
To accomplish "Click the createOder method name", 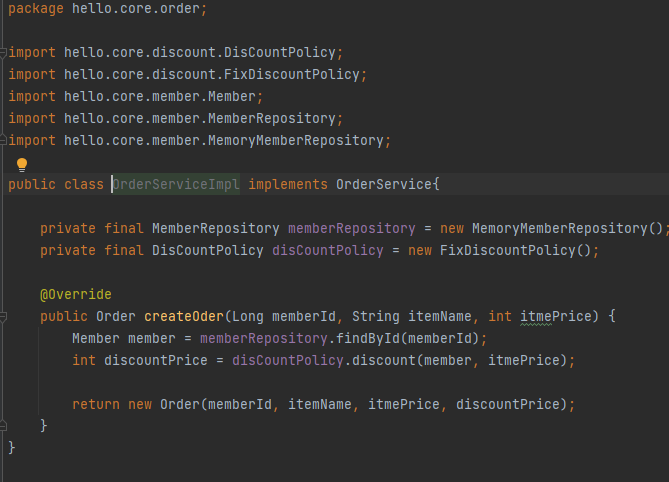I will click(184, 316).
